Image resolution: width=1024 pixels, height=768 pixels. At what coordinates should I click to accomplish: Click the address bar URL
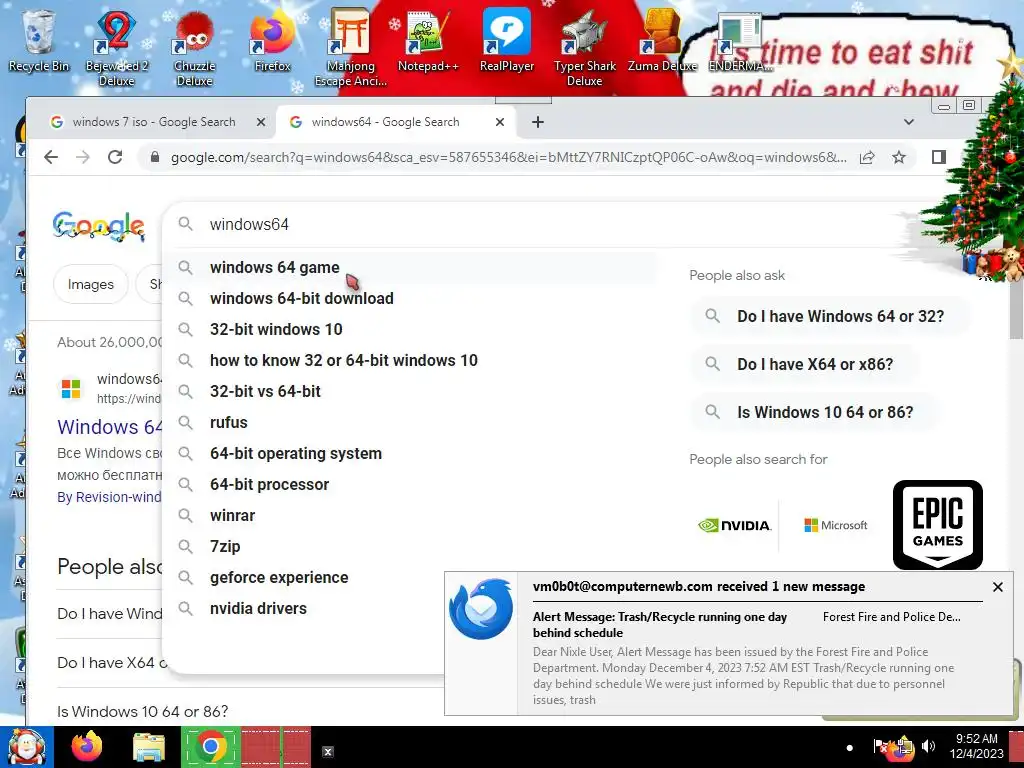508,157
